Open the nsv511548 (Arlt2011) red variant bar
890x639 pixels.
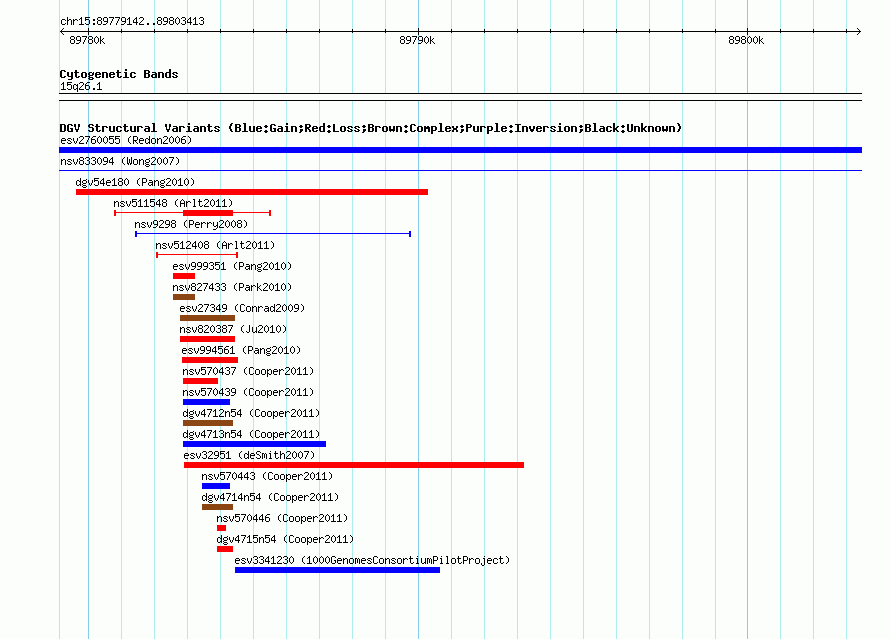[192, 213]
